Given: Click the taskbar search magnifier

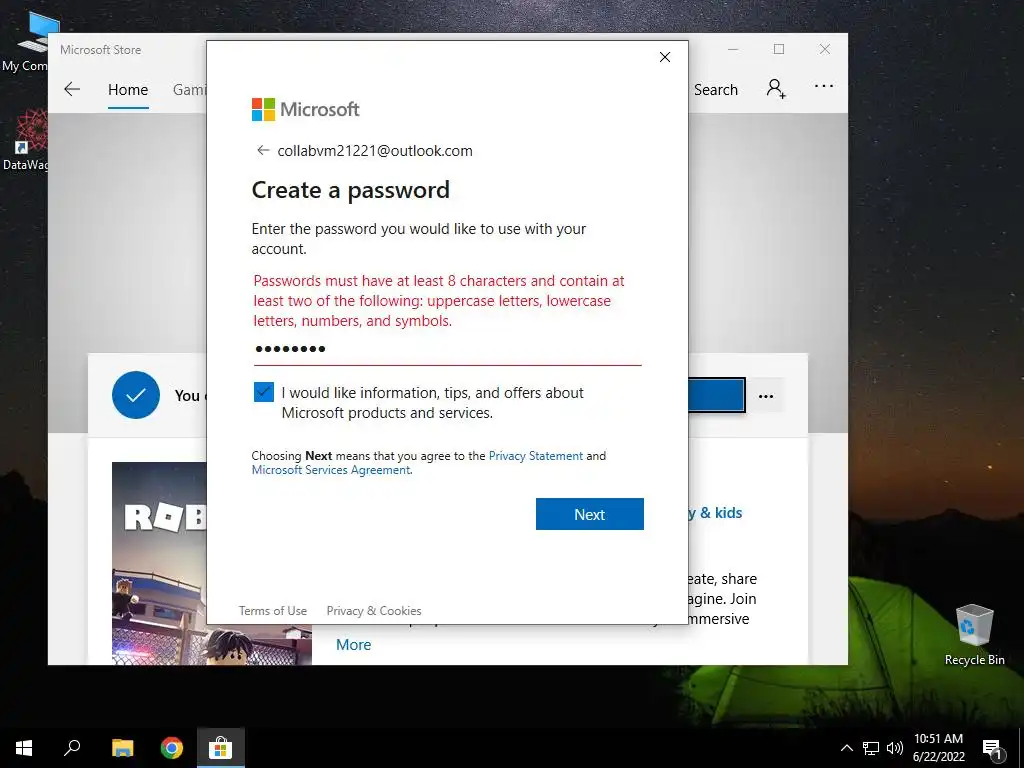Looking at the screenshot, I should (72, 748).
